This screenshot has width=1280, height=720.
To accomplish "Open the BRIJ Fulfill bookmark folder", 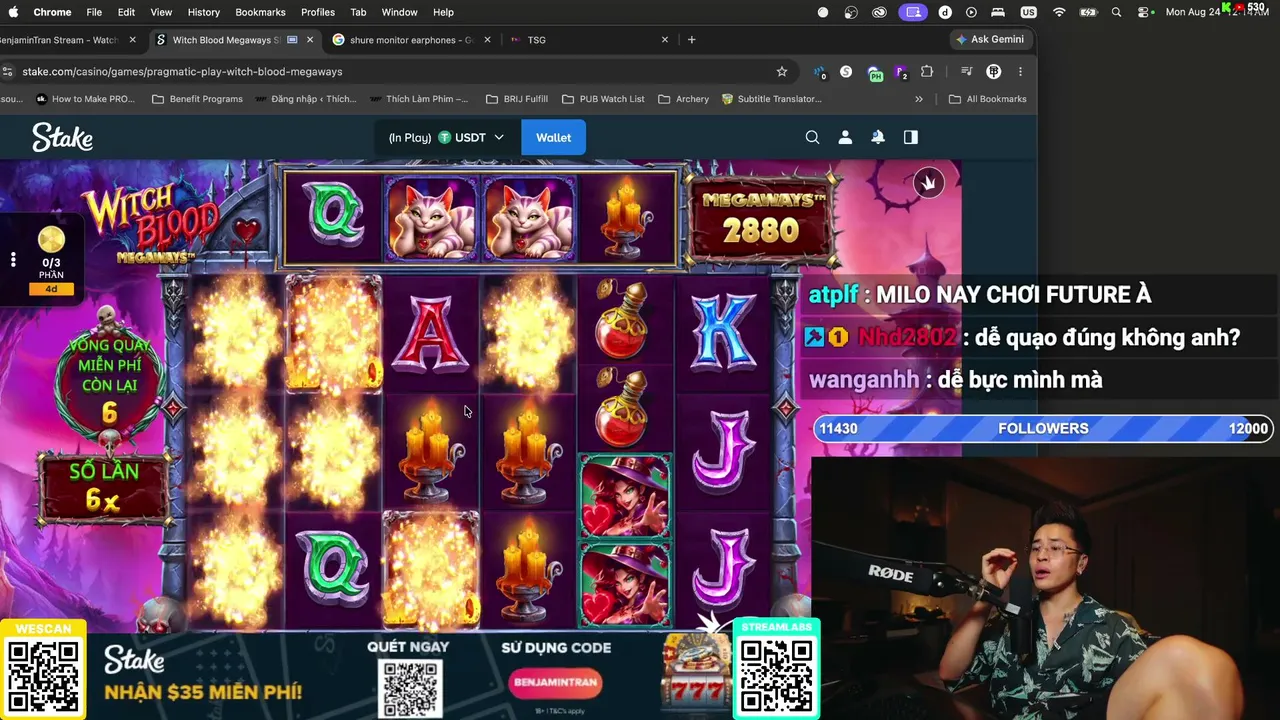I will tap(517, 99).
